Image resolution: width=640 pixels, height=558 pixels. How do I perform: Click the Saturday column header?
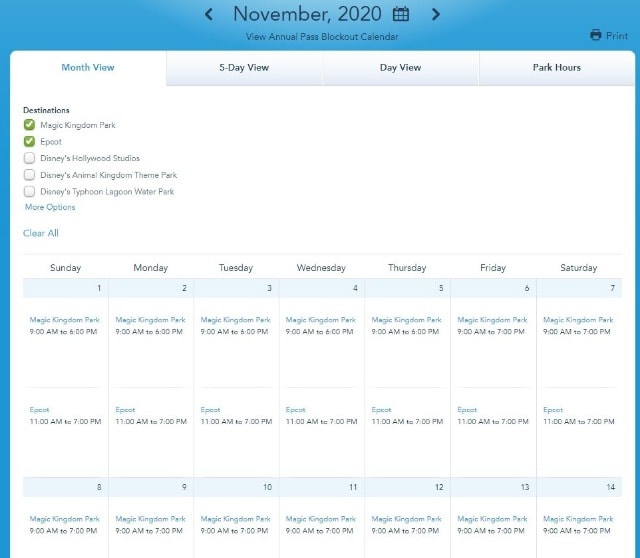[x=579, y=268]
